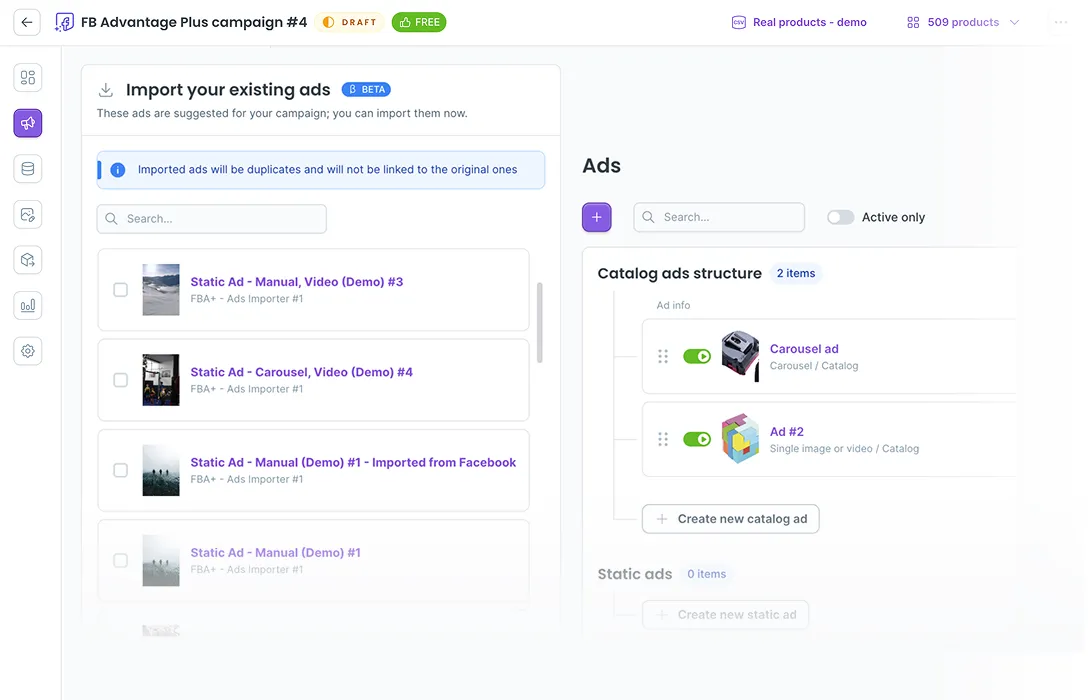Click the import list scrollbar
The width and height of the screenshot is (1088, 700).
[539, 323]
